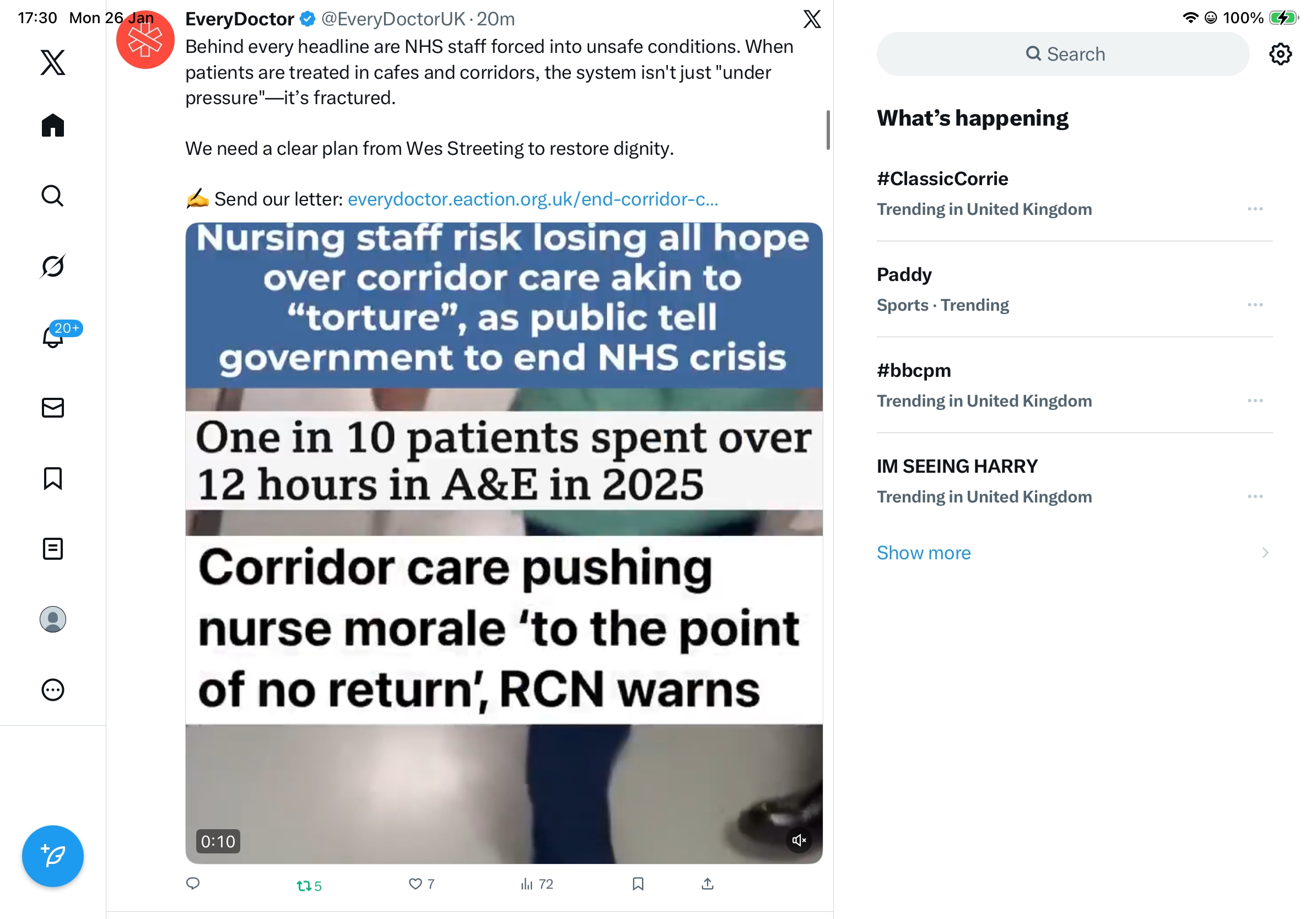Open the Lists icon in sidebar
This screenshot has height=919, width=1316.
pyautogui.click(x=53, y=548)
